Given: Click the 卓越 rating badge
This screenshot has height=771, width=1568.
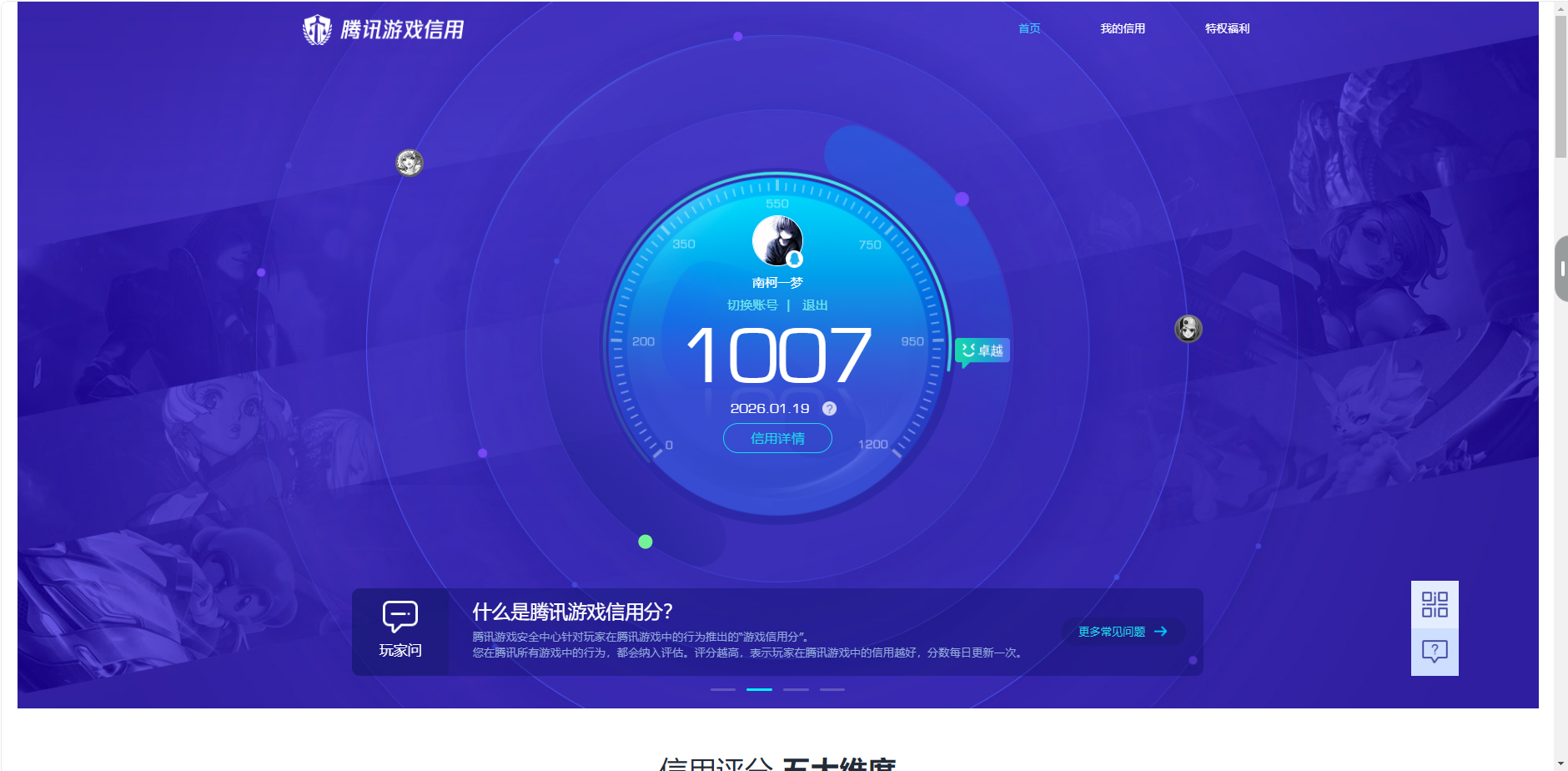Looking at the screenshot, I should (982, 350).
